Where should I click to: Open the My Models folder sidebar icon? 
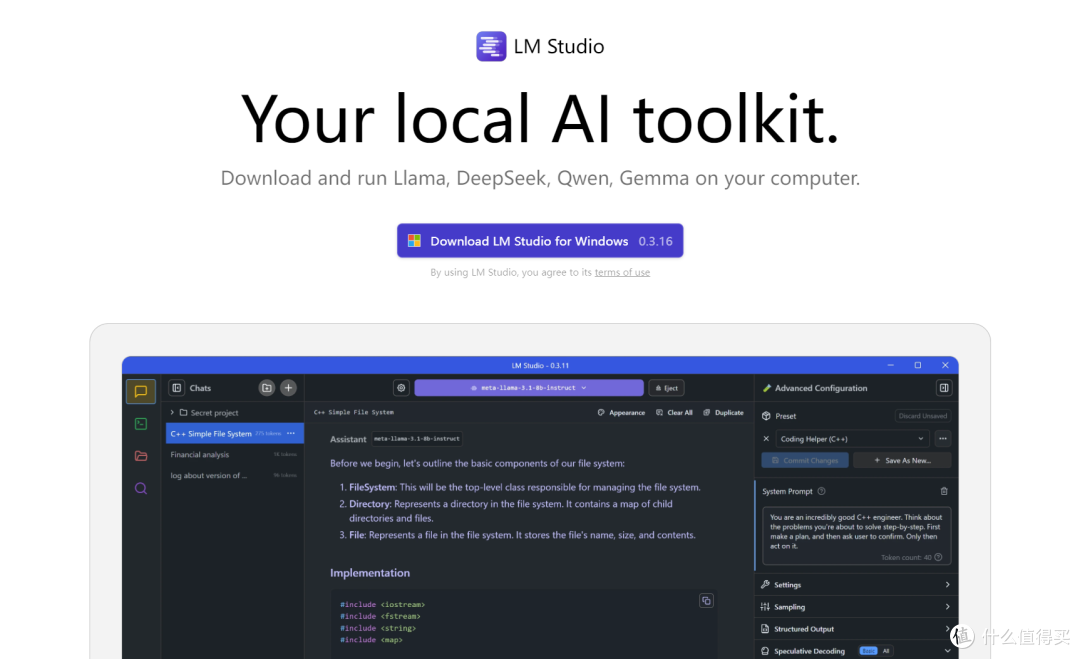tap(141, 456)
